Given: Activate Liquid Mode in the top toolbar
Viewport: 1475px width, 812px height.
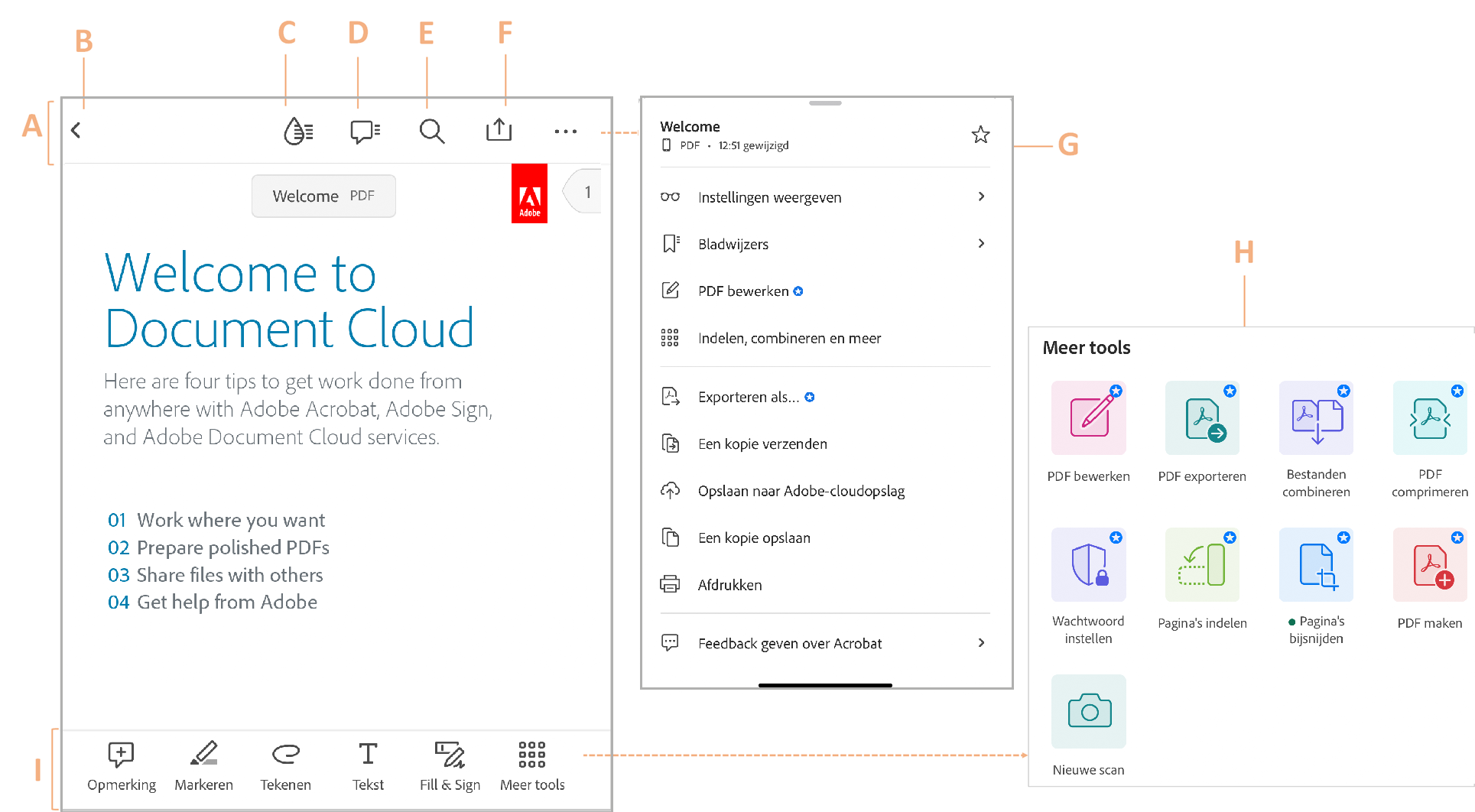Looking at the screenshot, I should click(297, 131).
